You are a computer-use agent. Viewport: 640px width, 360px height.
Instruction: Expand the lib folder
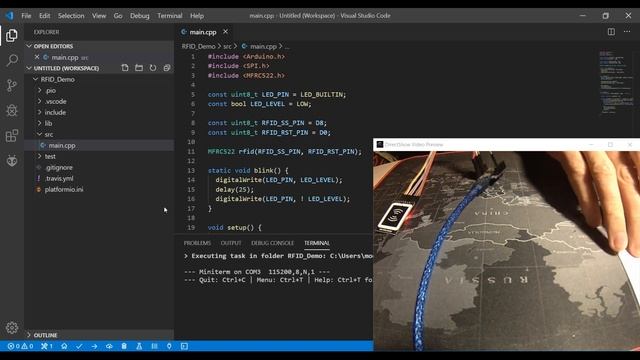(99, 123)
